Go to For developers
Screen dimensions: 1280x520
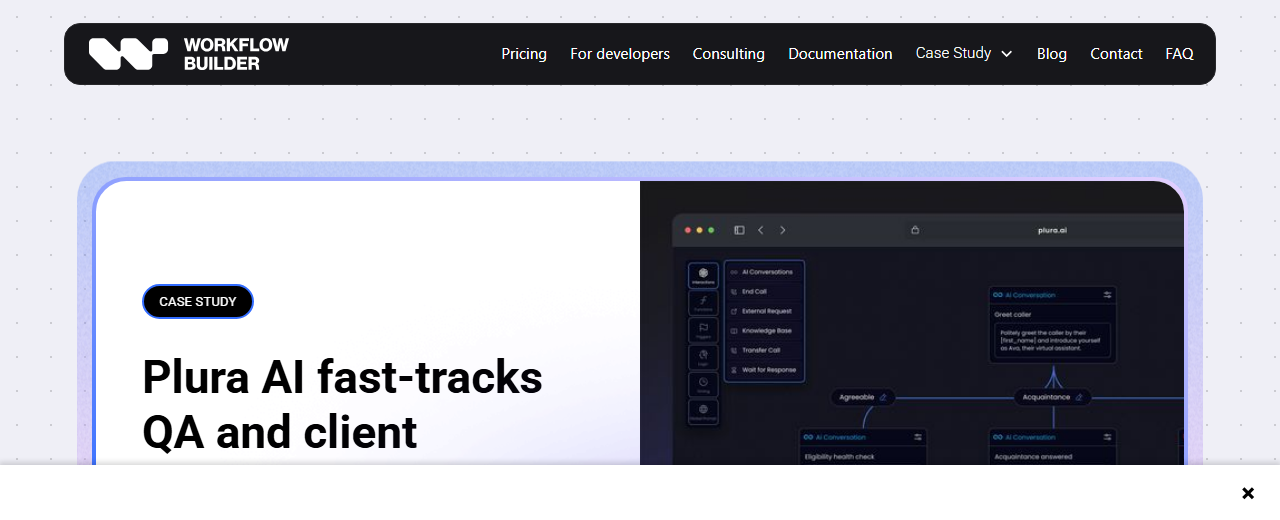(620, 54)
